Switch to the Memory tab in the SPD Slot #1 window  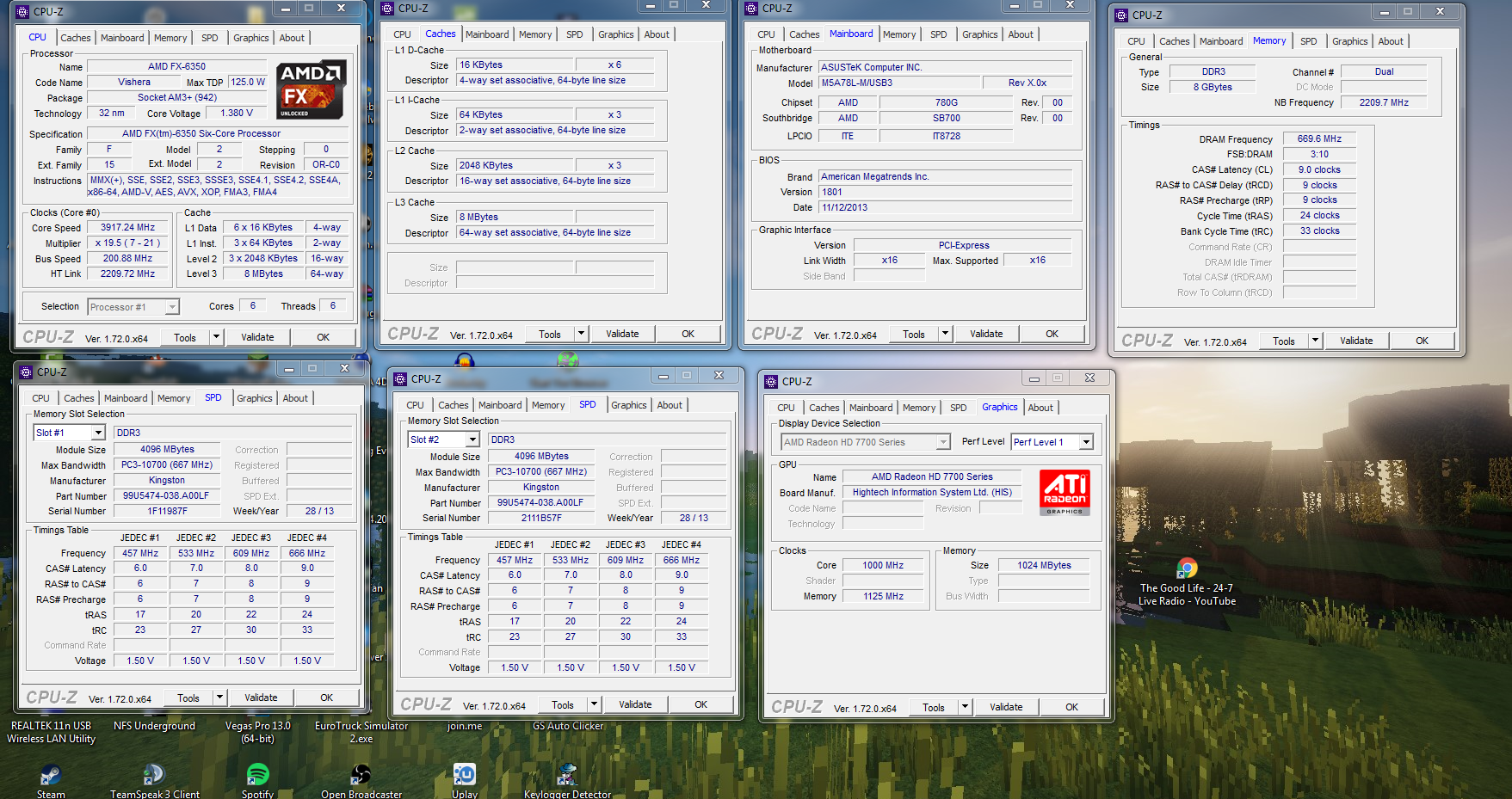[x=174, y=398]
